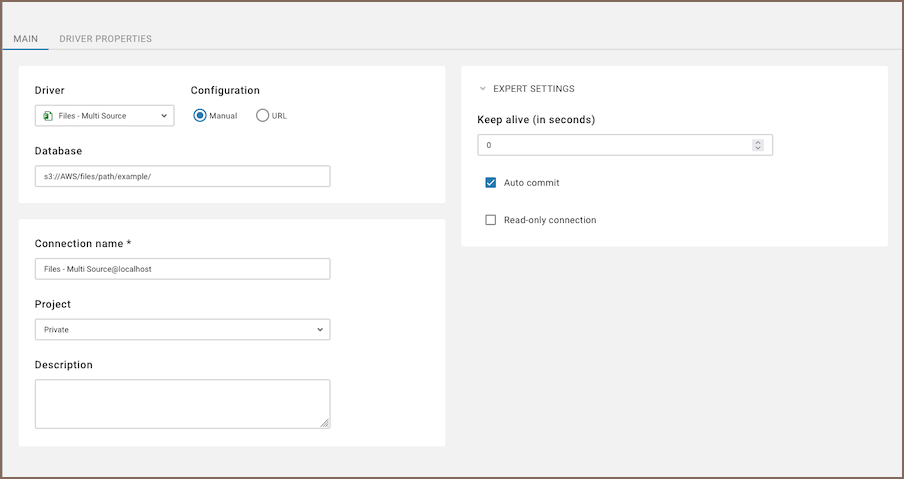Decrease Keep alive value with down arrow
The height and width of the screenshot is (479, 904).
pyautogui.click(x=758, y=149)
